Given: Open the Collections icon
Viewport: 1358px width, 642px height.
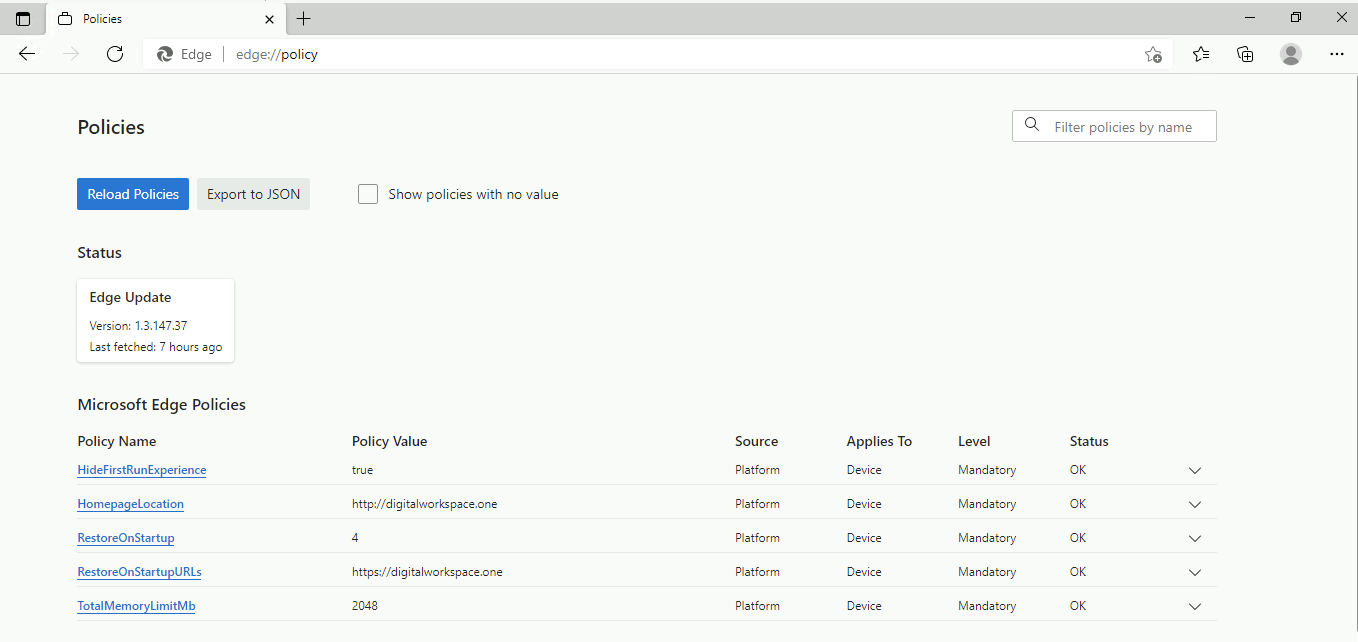Looking at the screenshot, I should click(x=1245, y=55).
